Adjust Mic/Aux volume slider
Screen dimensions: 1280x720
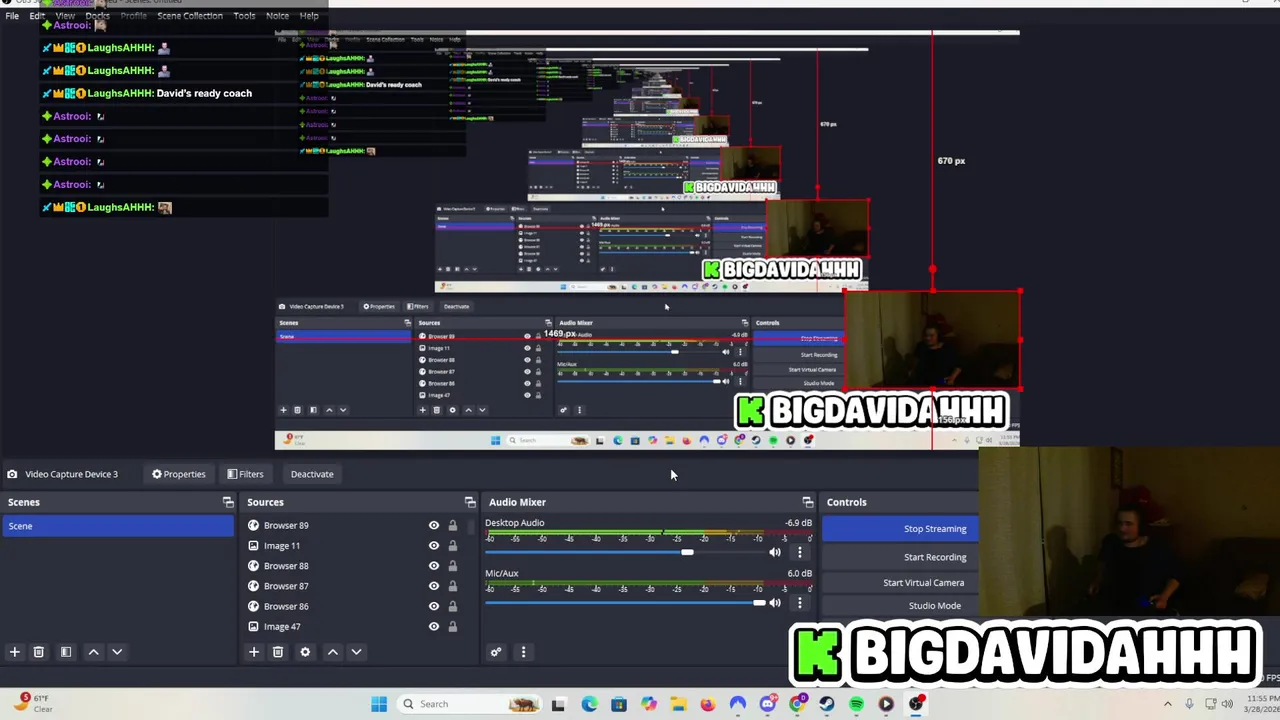759,602
